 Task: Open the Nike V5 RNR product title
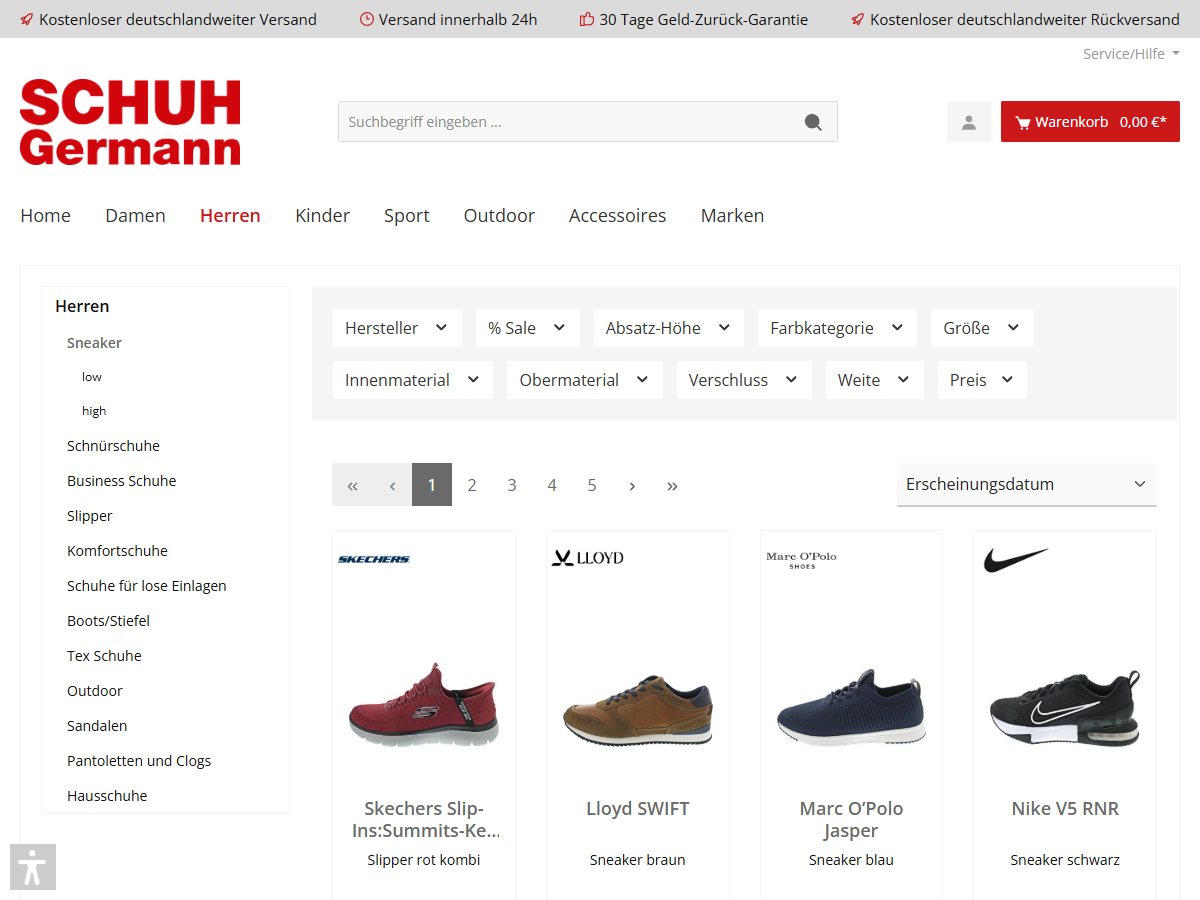(x=1065, y=809)
